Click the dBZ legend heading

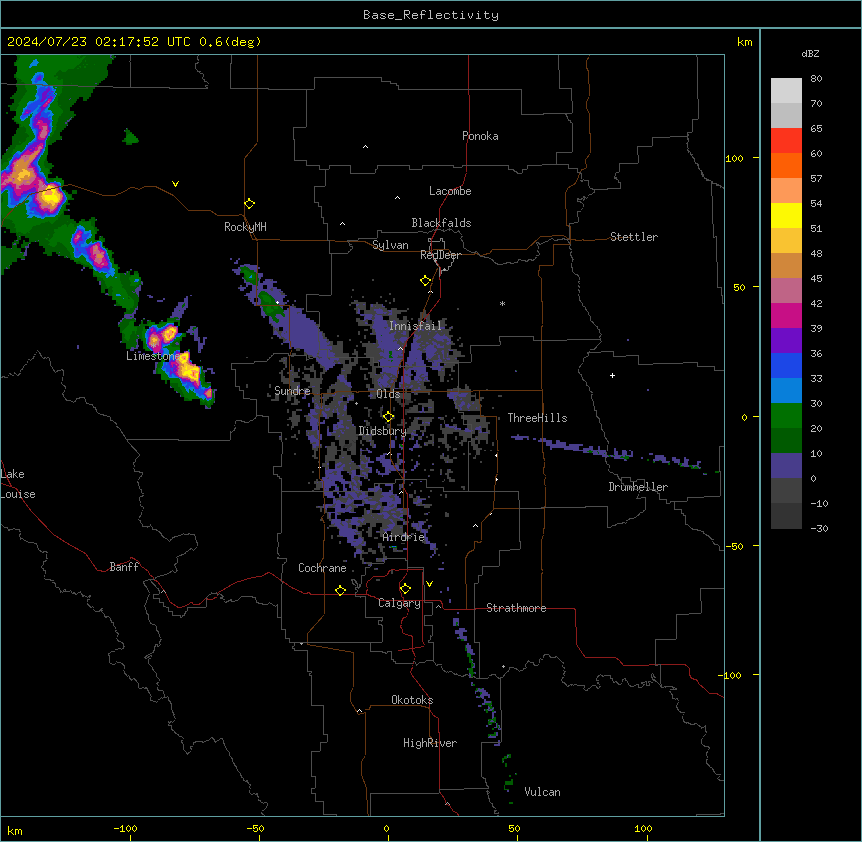pyautogui.click(x=810, y=53)
